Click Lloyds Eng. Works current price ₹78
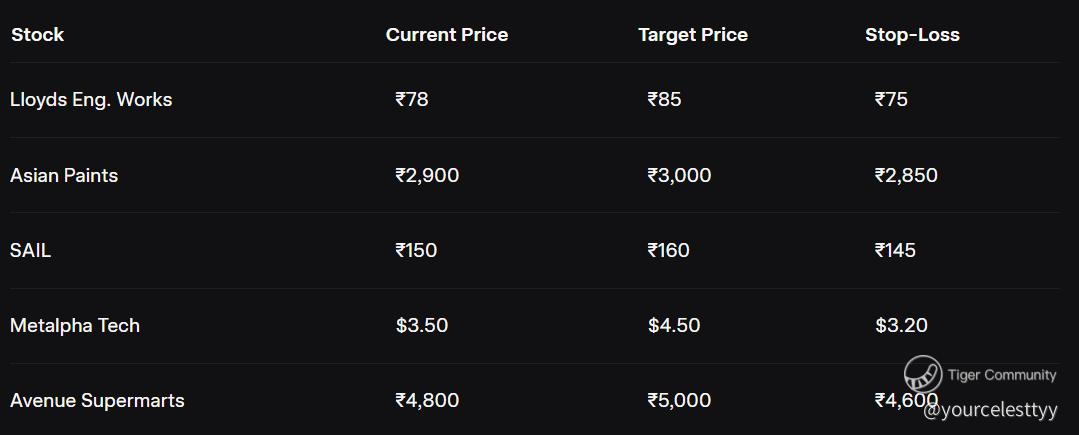 (412, 100)
